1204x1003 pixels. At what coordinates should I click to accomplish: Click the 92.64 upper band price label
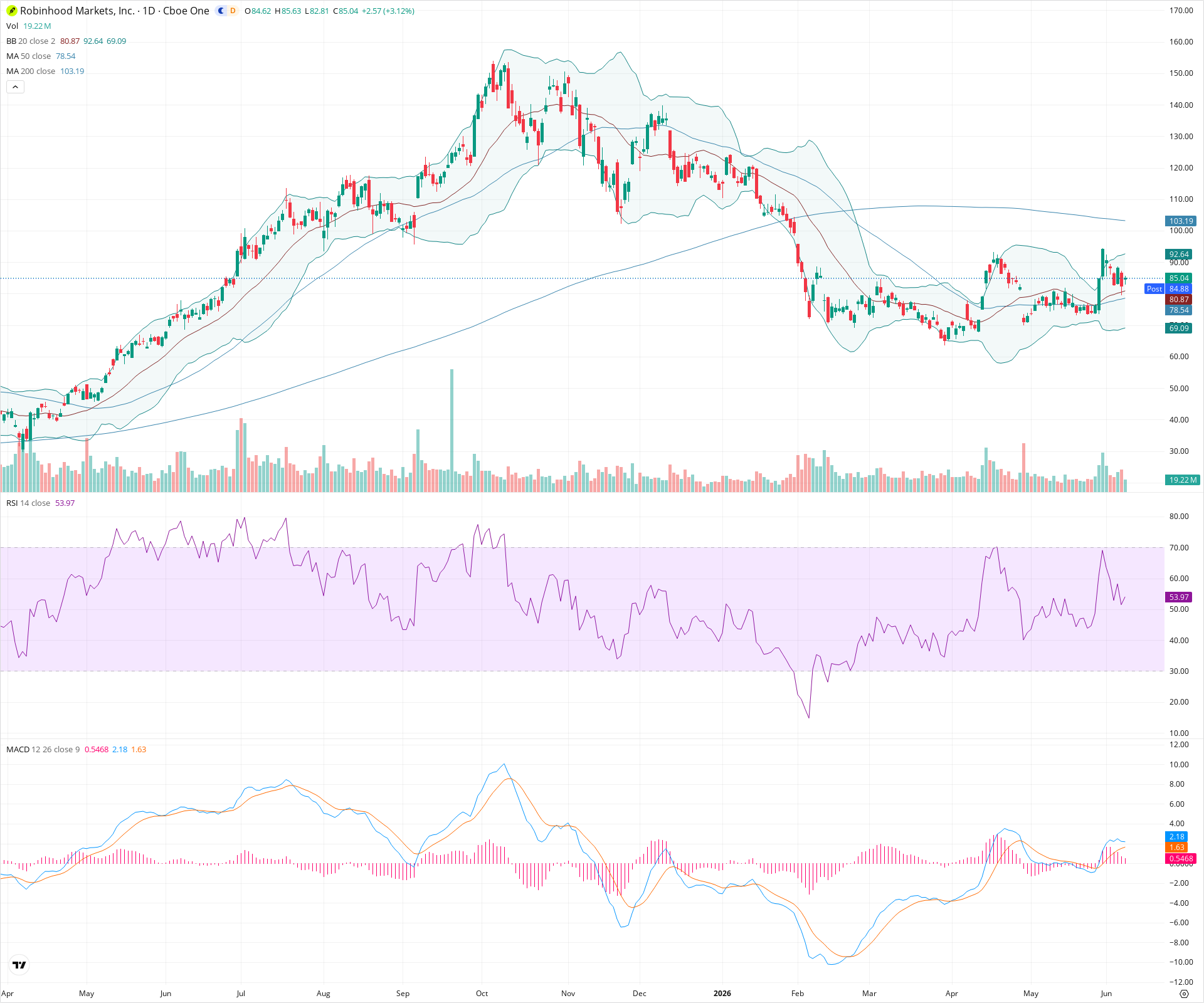1179,254
